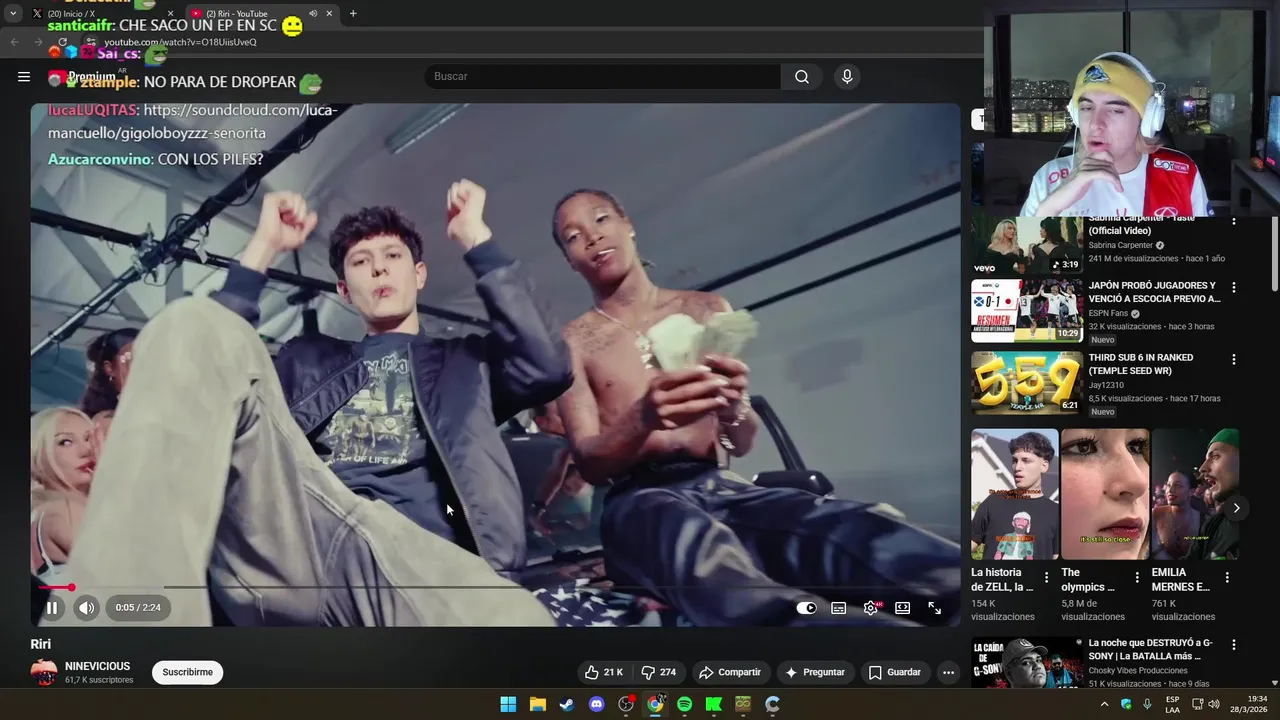Open options for EMILIA MERNES short
1280x720 pixels.
tap(1227, 577)
